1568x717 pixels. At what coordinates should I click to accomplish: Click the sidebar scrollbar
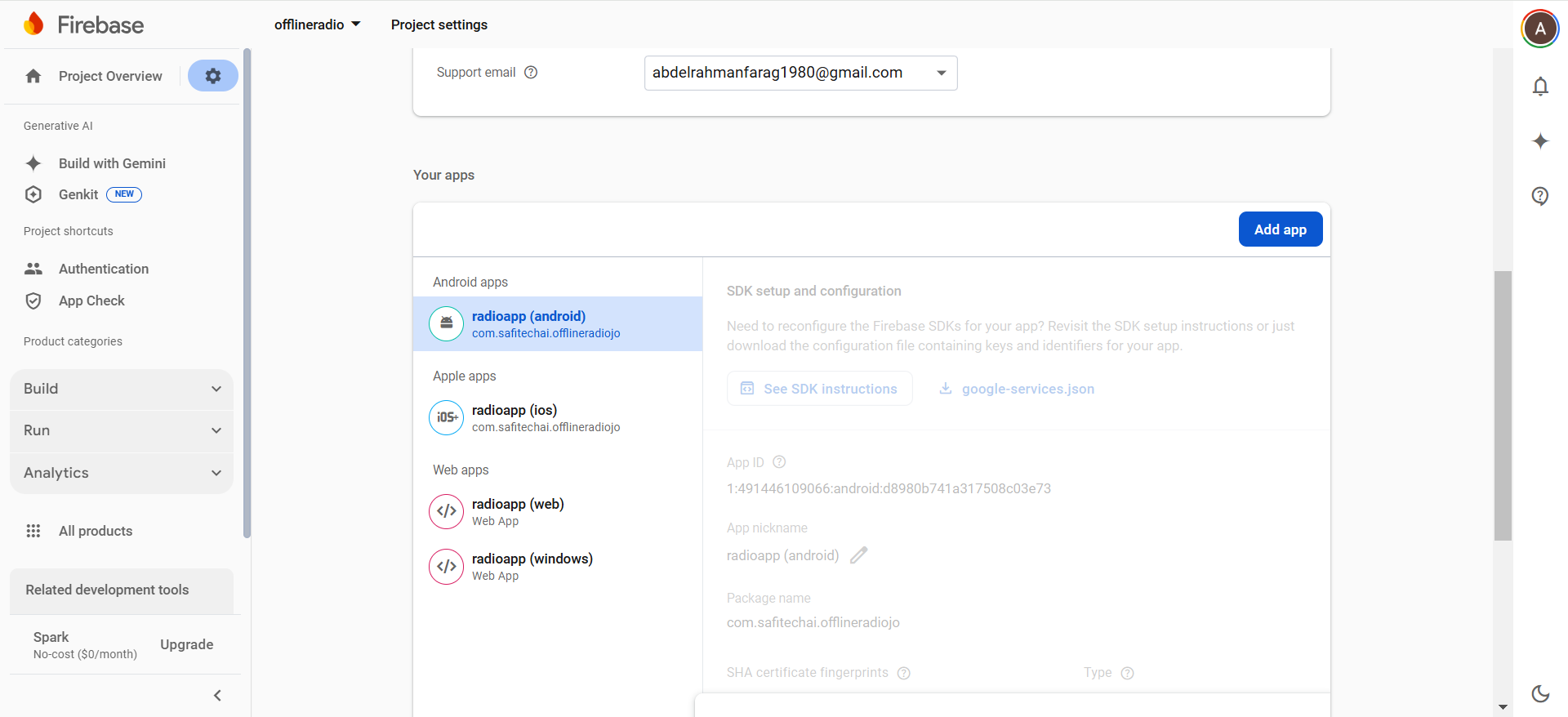tap(247, 294)
